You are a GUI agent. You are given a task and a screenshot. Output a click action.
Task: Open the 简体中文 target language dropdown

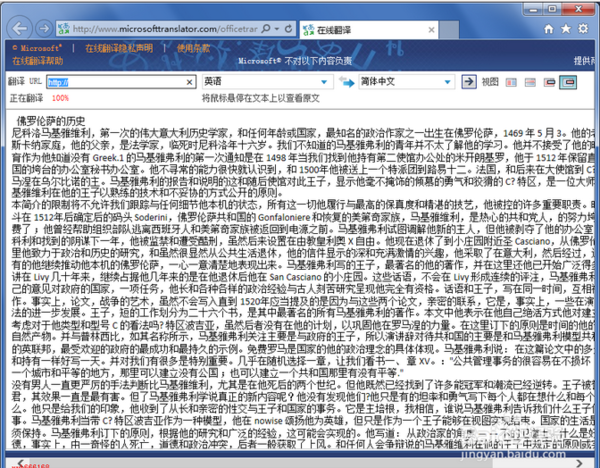(406, 82)
